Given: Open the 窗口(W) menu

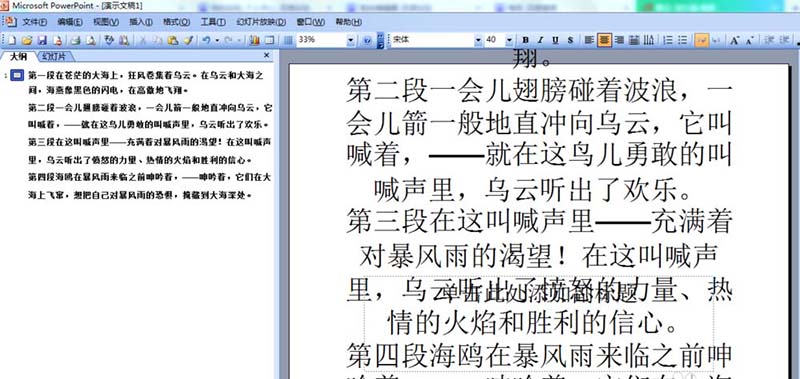Looking at the screenshot, I should click(x=310, y=22).
